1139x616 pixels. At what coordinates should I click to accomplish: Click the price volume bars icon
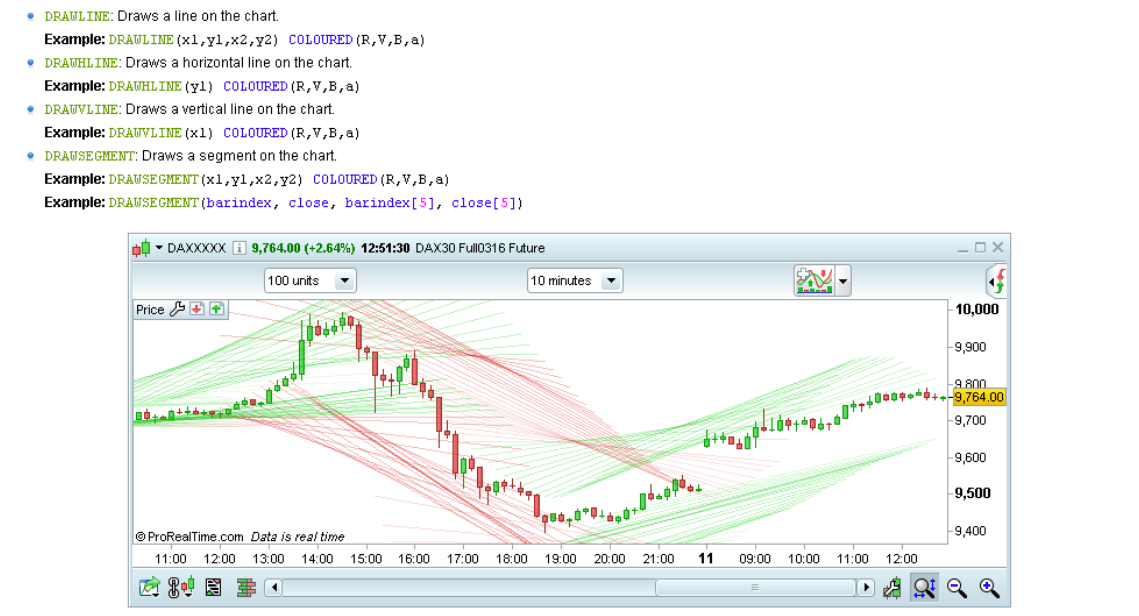pos(246,588)
